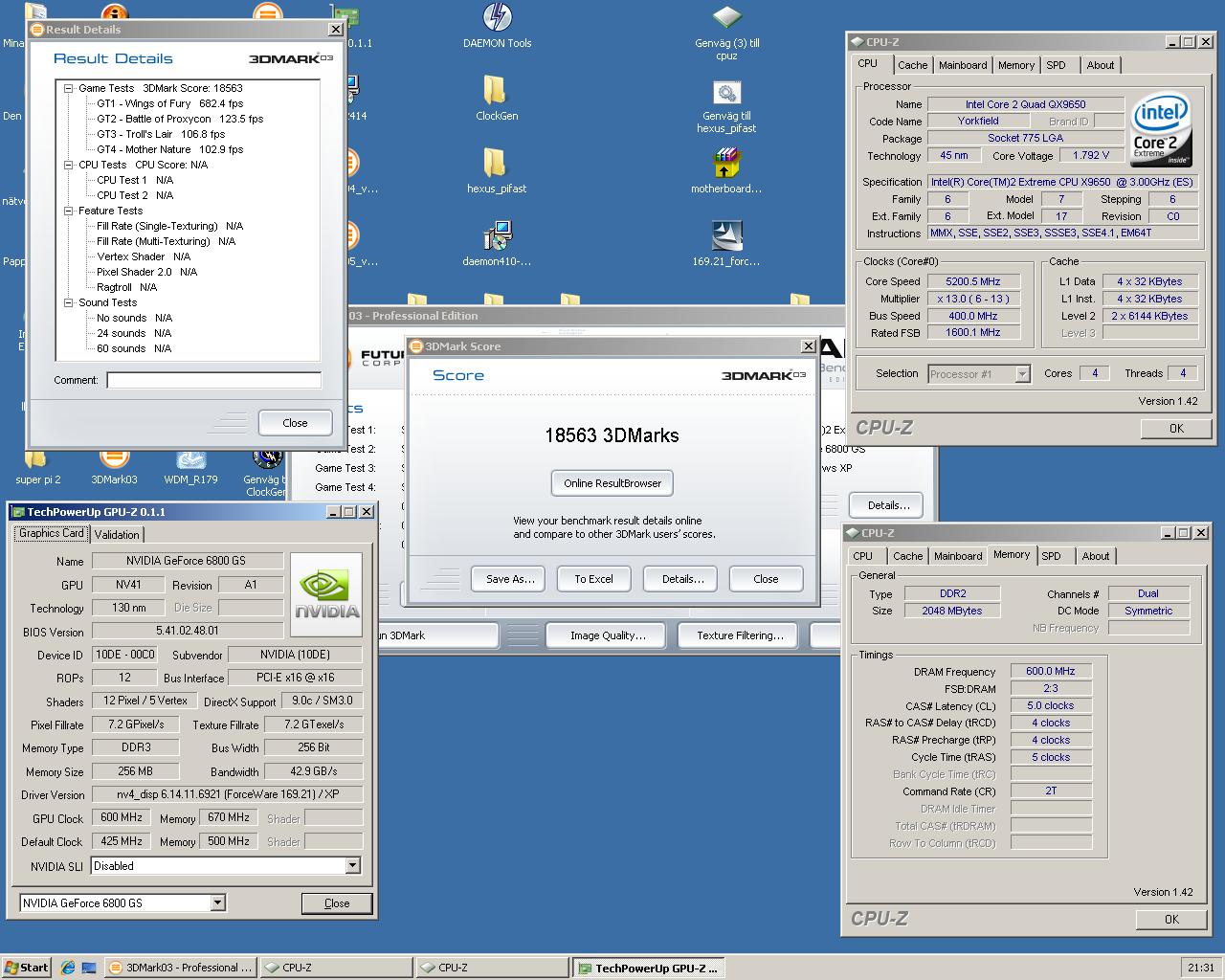Click the BIOS Version 5.41.02.48.01 field
Viewport: 1225px width, 980px height.
coord(187,632)
